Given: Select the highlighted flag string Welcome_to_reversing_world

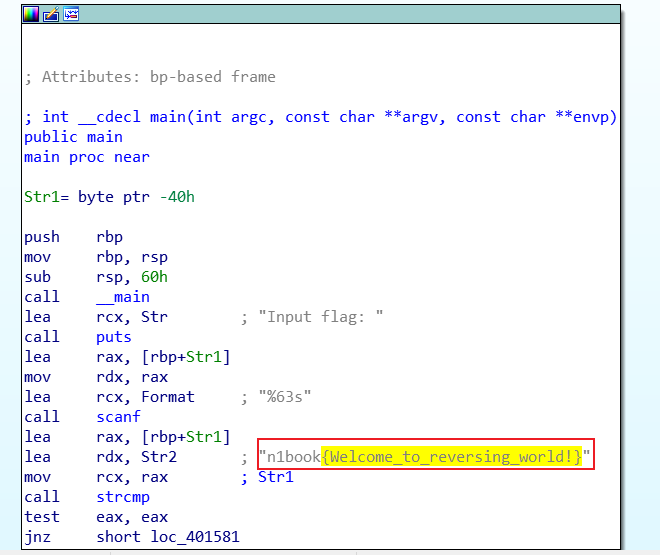Looking at the screenshot, I should (x=452, y=457).
